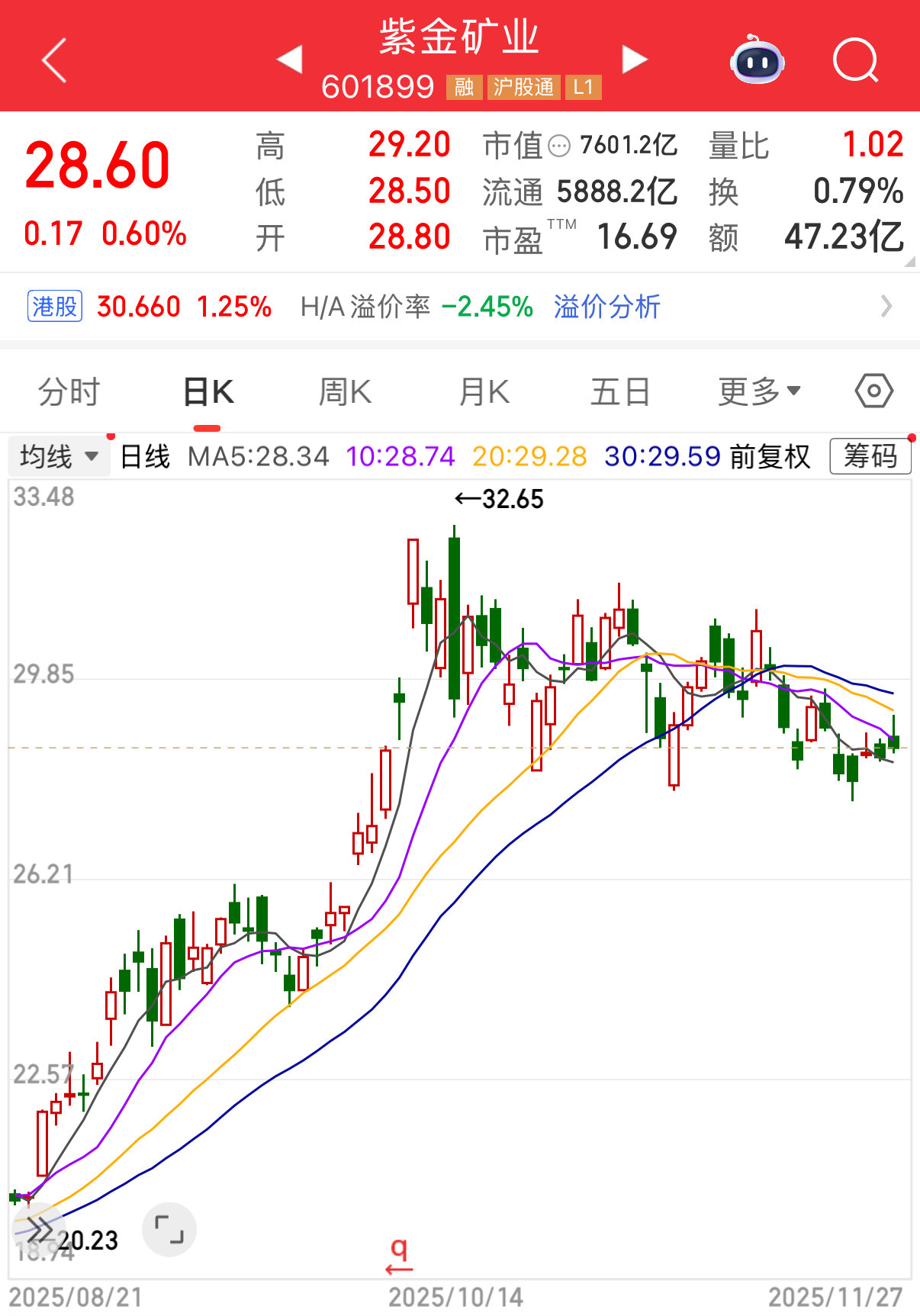This screenshot has width=920, height=1316.
Task: Tap the market value info icon
Action: pyautogui.click(x=559, y=146)
